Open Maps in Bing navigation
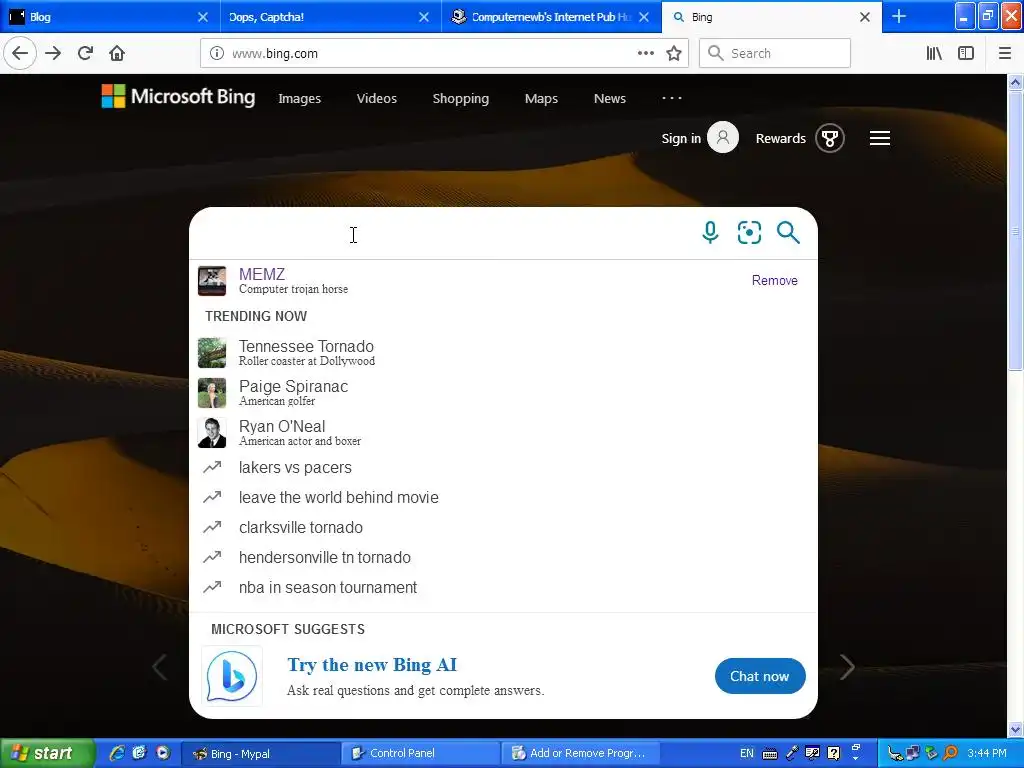Viewport: 1024px width, 768px height. click(541, 99)
